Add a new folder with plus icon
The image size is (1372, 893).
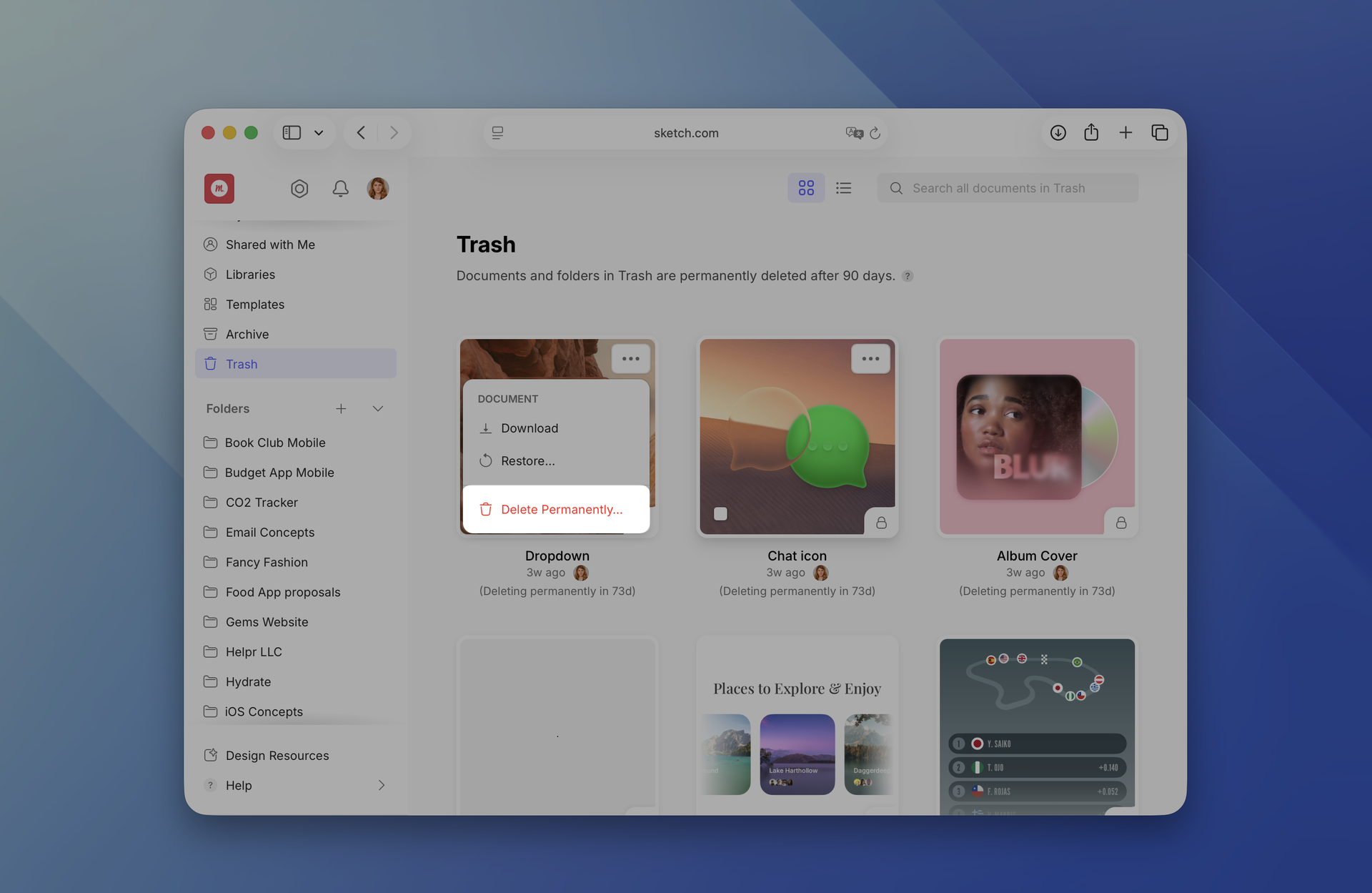click(x=341, y=408)
